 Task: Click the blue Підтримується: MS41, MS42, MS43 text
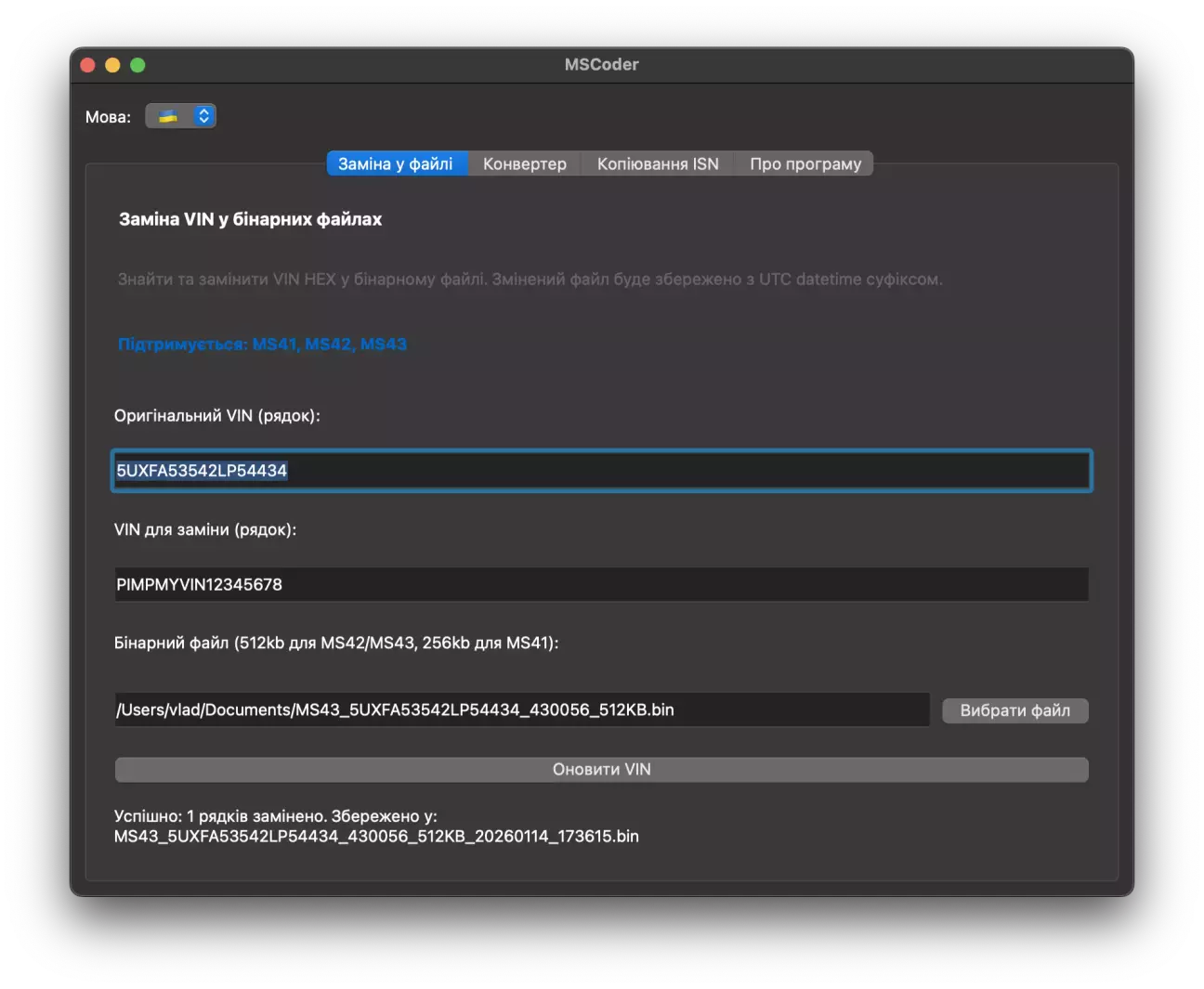(x=262, y=345)
